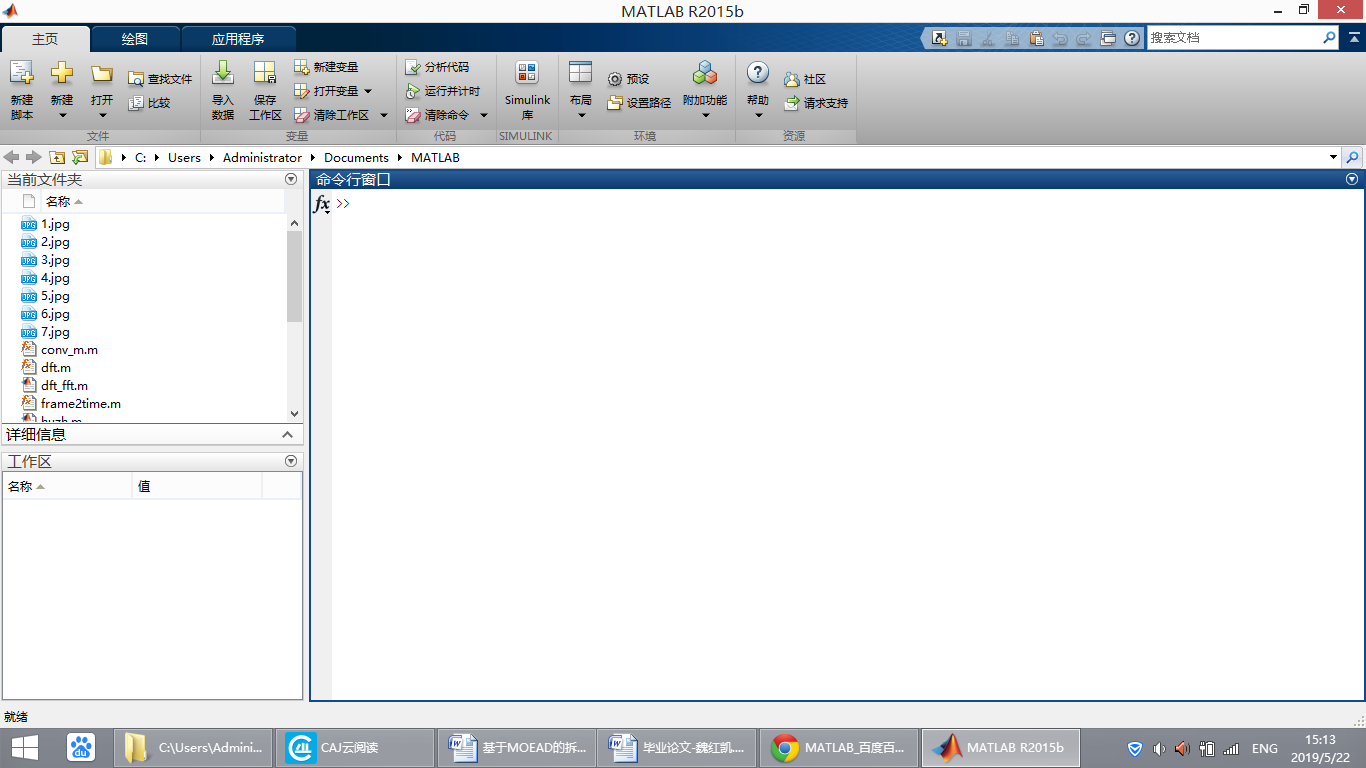This screenshot has height=768, width=1366.
Task: Open the 命令行窗口 panel actions menu
Action: click(x=1352, y=179)
